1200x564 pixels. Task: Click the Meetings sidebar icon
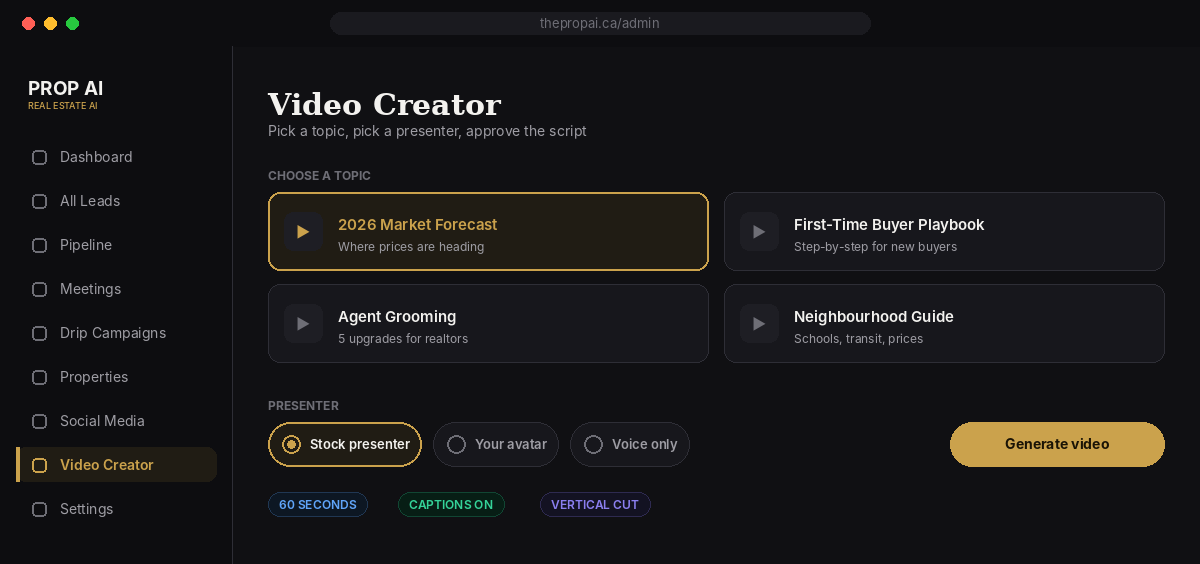coord(40,289)
